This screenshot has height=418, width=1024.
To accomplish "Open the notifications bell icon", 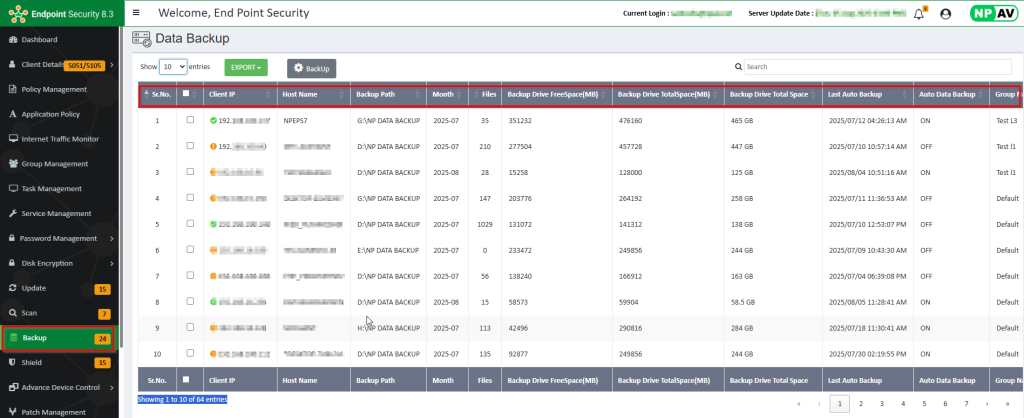I will pyautogui.click(x=919, y=14).
